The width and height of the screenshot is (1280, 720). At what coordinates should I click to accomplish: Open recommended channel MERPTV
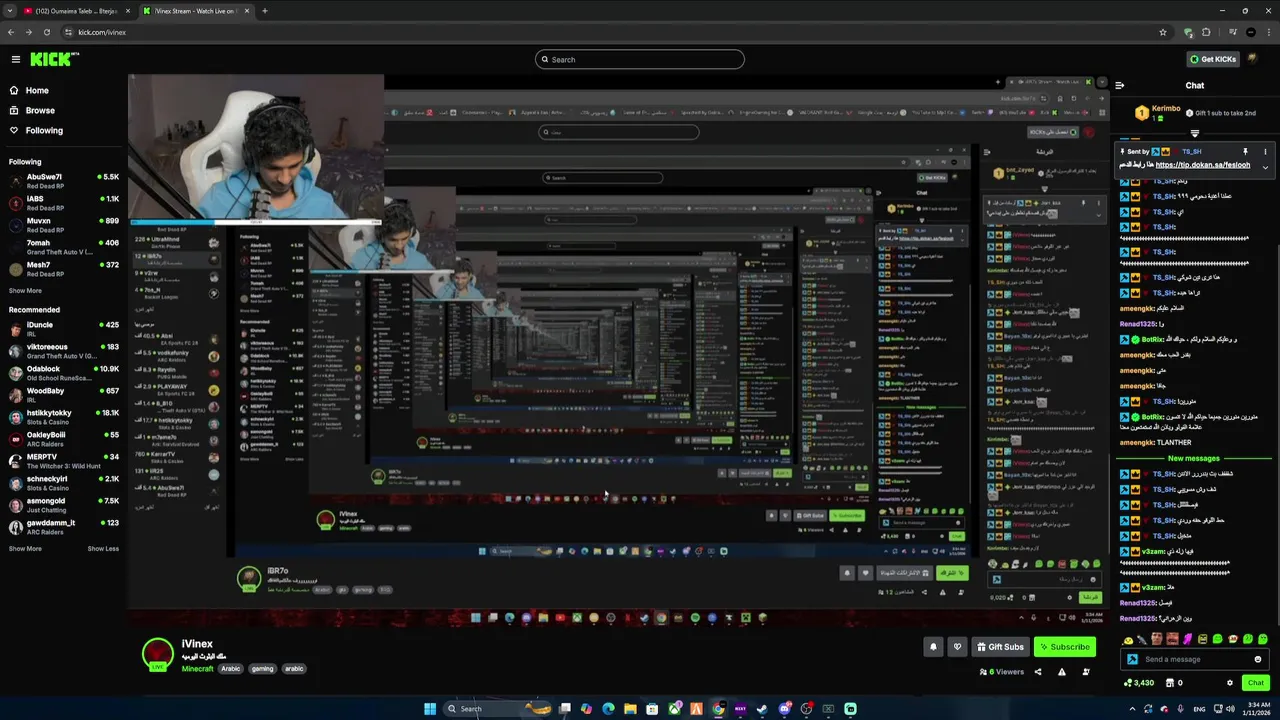[x=64, y=461]
